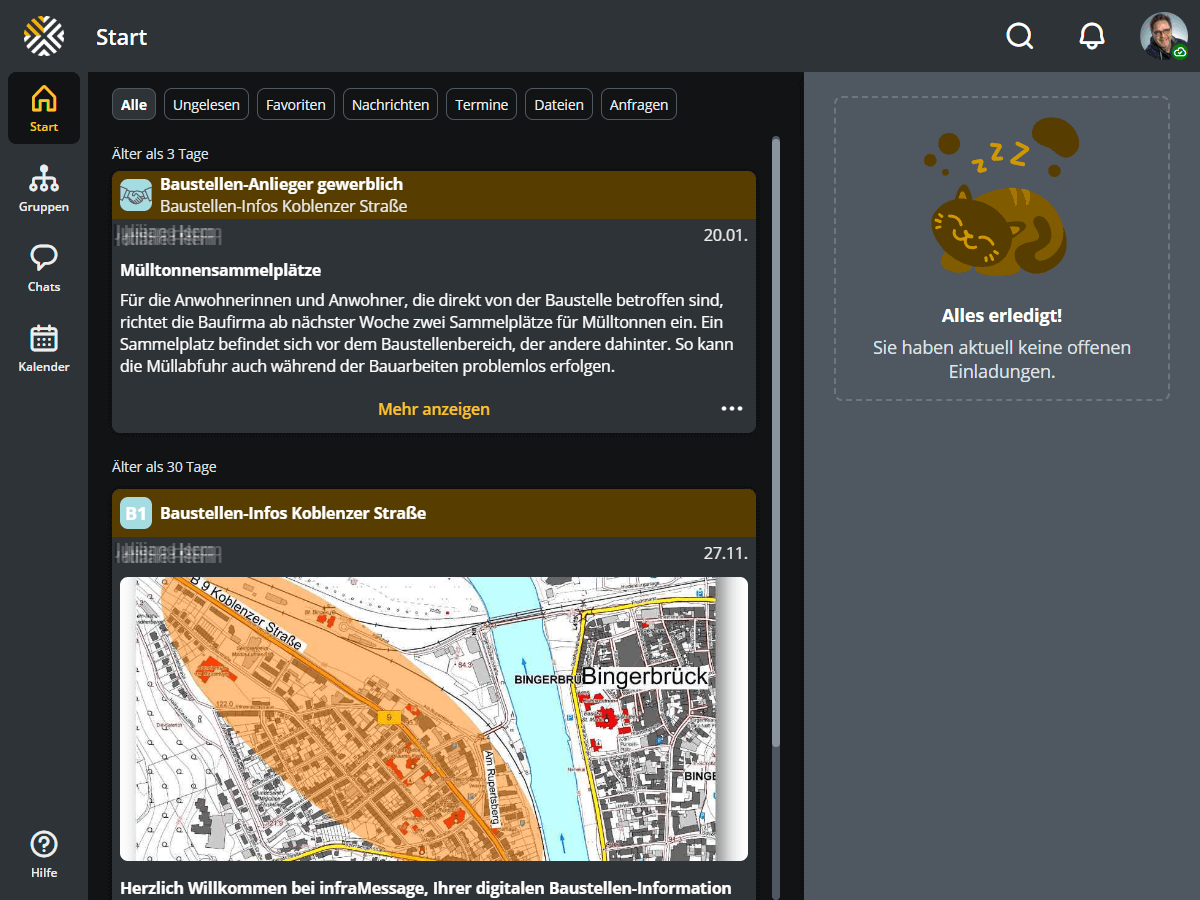Screen dimensions: 1200x900
Task: Toggle the Ungelesen filter
Action: point(206,105)
